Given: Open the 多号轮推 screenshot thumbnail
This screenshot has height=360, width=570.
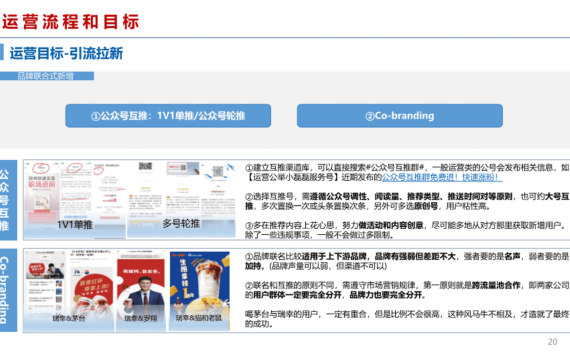Looking at the screenshot, I should pos(181,200).
